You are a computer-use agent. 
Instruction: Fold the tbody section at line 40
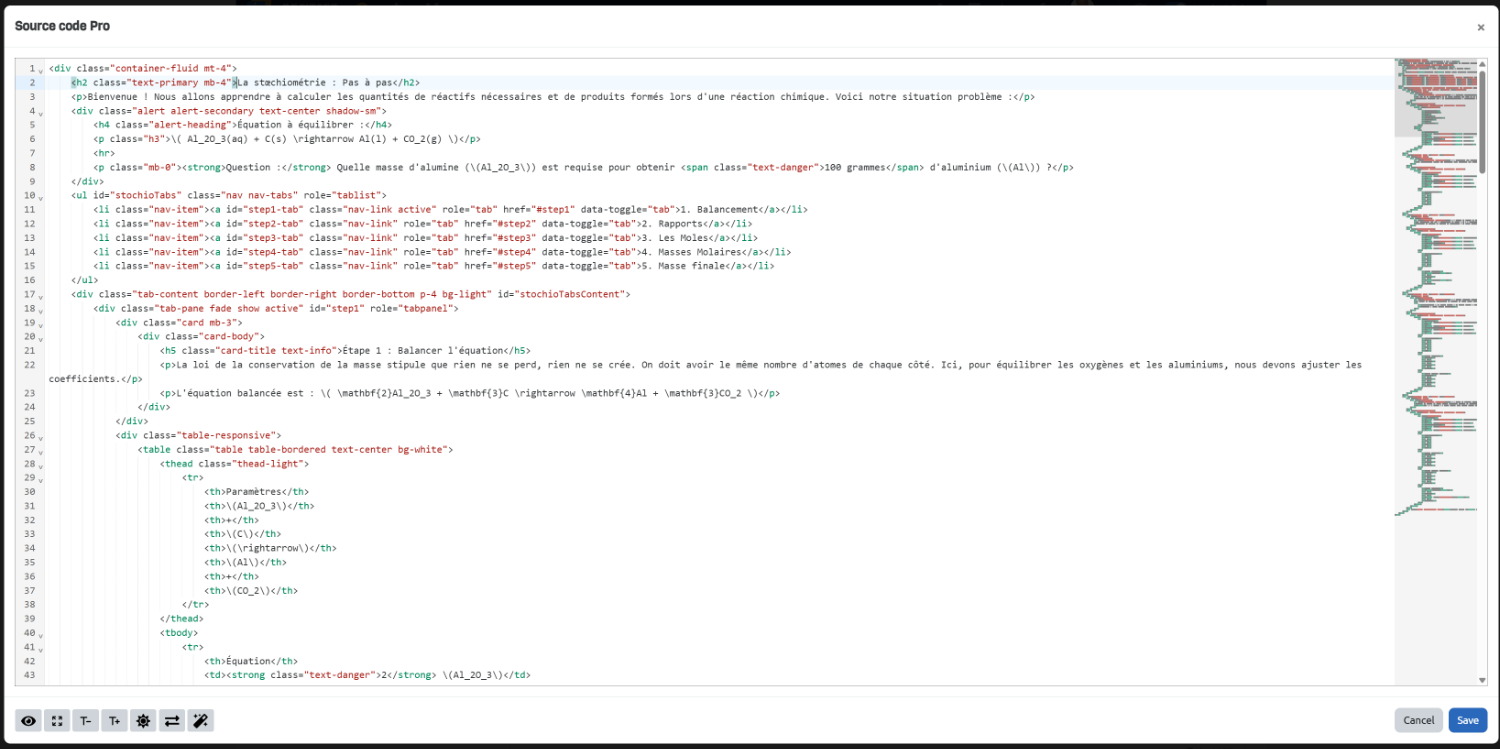(x=40, y=634)
